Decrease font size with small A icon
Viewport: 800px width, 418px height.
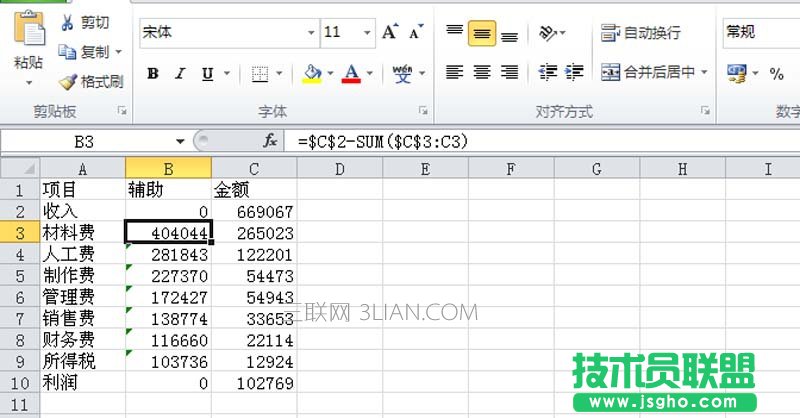click(x=416, y=32)
